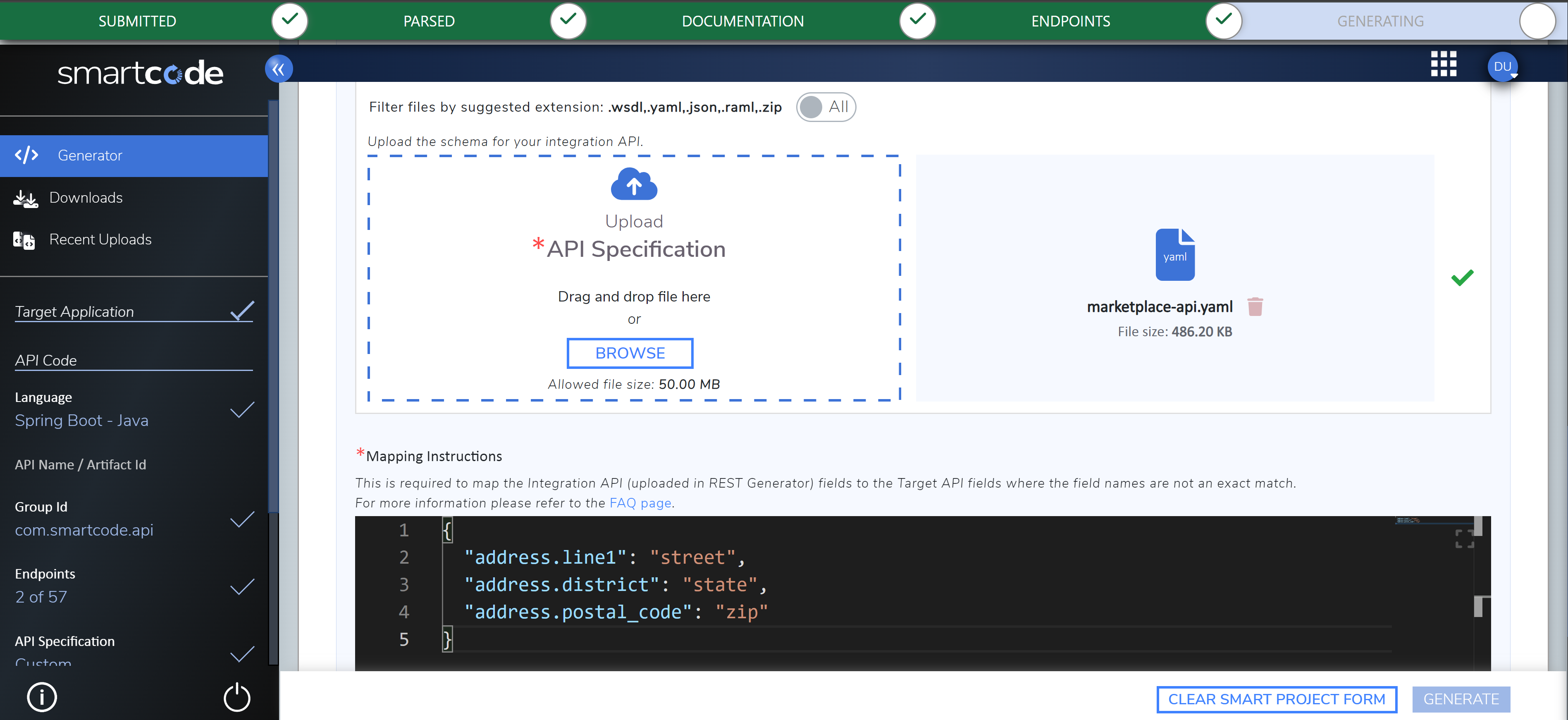Image resolution: width=1568 pixels, height=720 pixels.
Task: Expand the mapping editor to fullscreen
Action: pos(1465,538)
